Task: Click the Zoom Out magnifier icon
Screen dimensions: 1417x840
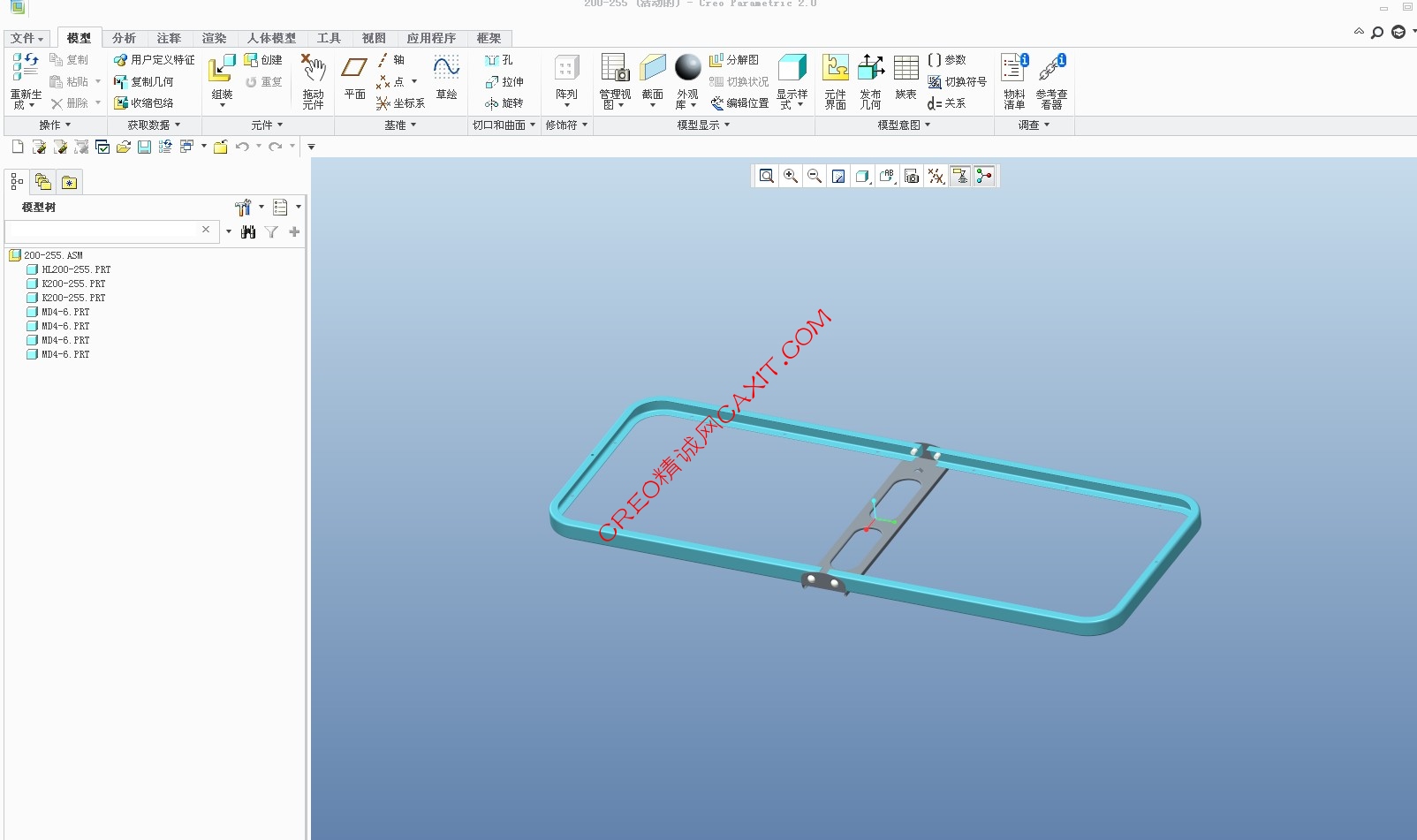Action: point(815,176)
